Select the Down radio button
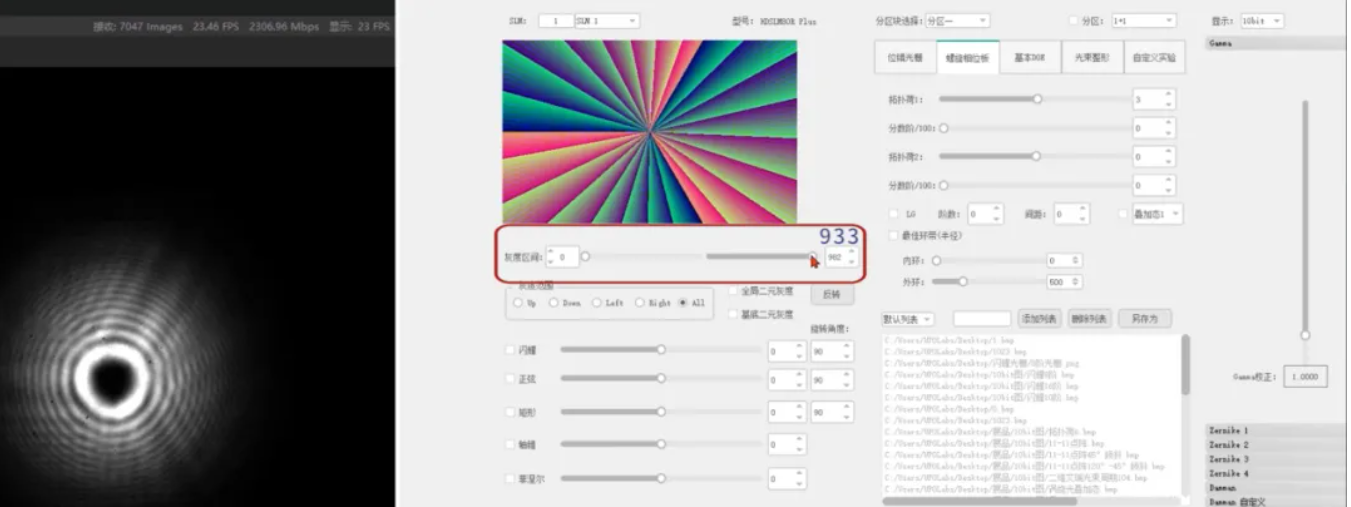 (x=554, y=303)
